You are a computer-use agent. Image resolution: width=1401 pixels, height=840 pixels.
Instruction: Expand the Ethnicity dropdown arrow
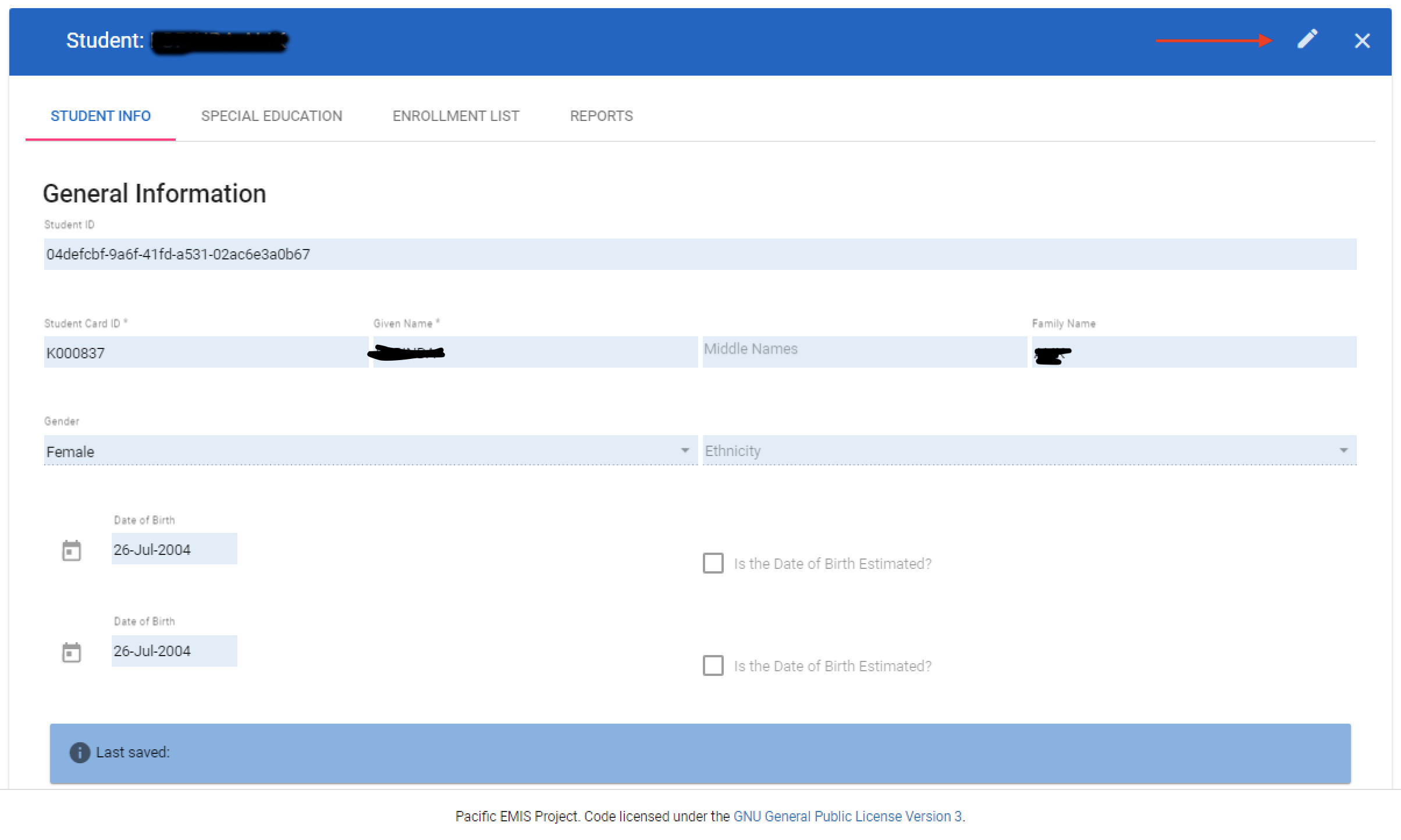point(1343,450)
